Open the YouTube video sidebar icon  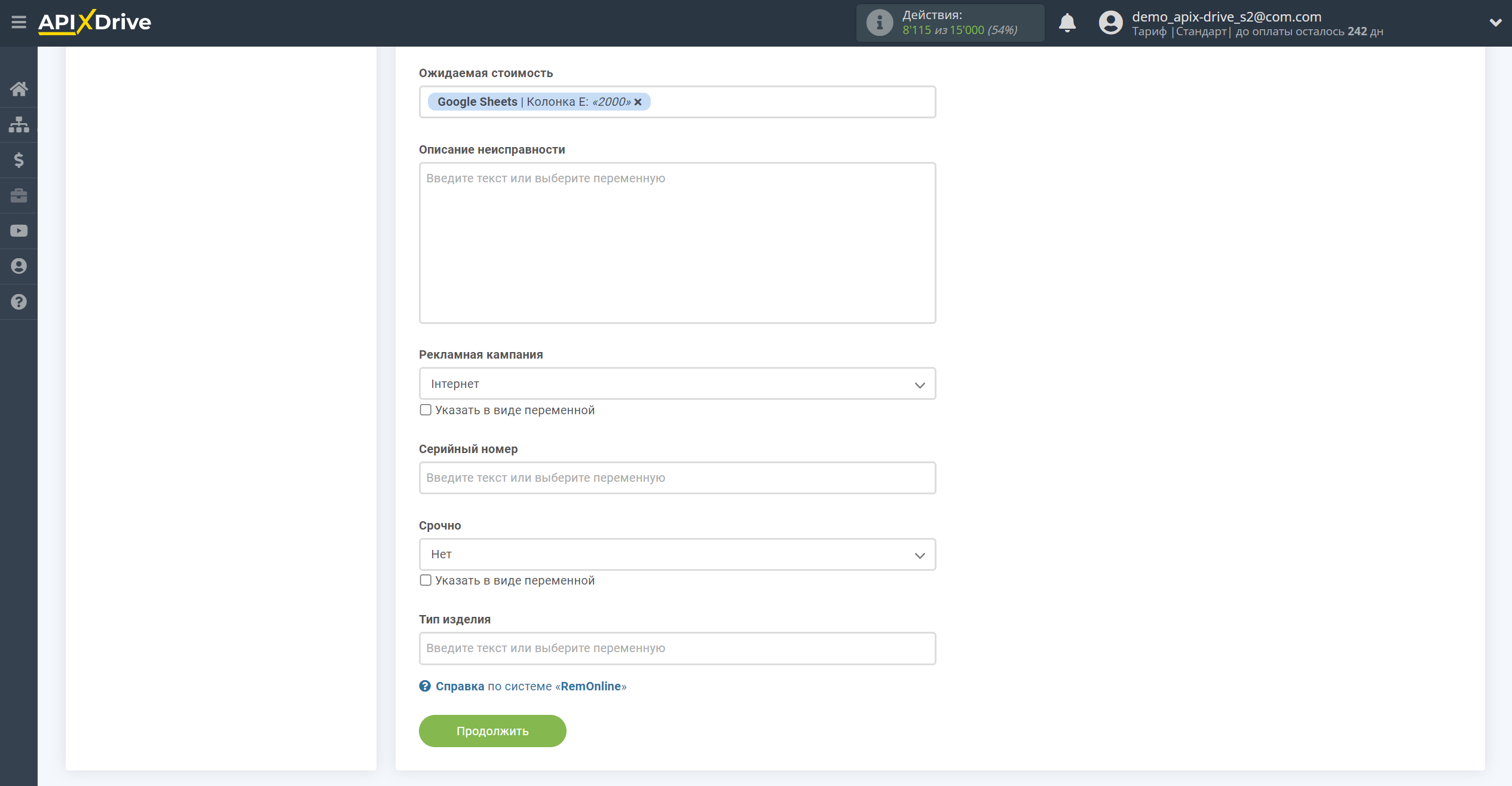click(x=19, y=231)
